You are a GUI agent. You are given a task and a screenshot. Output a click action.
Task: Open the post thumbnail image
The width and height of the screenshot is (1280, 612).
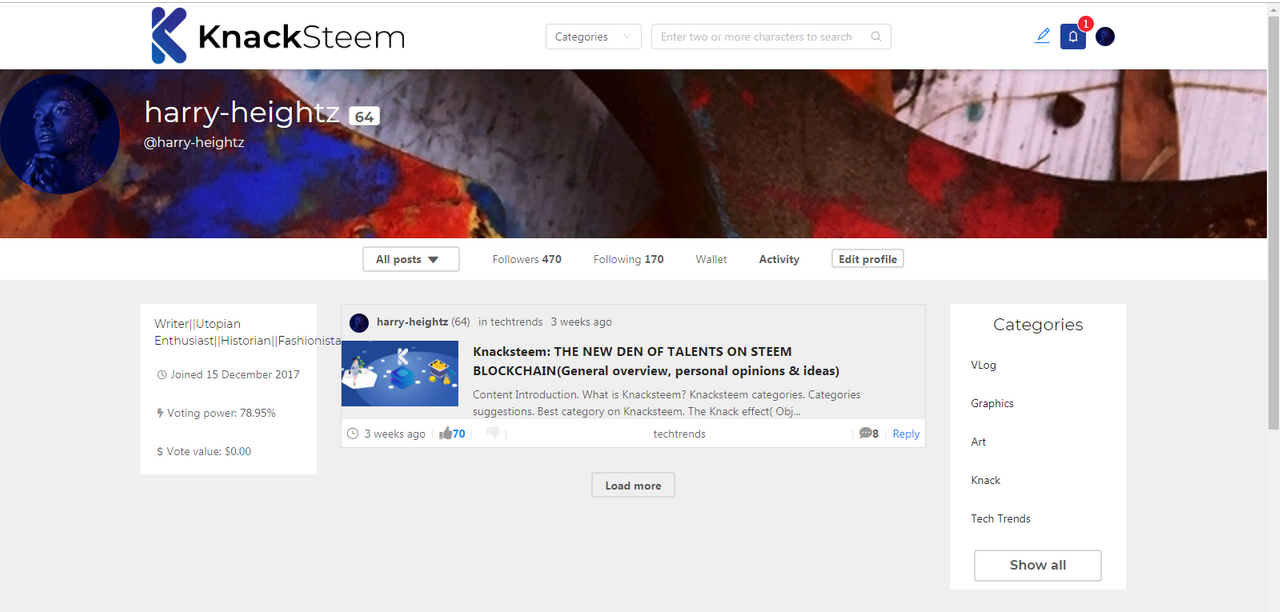(400, 374)
